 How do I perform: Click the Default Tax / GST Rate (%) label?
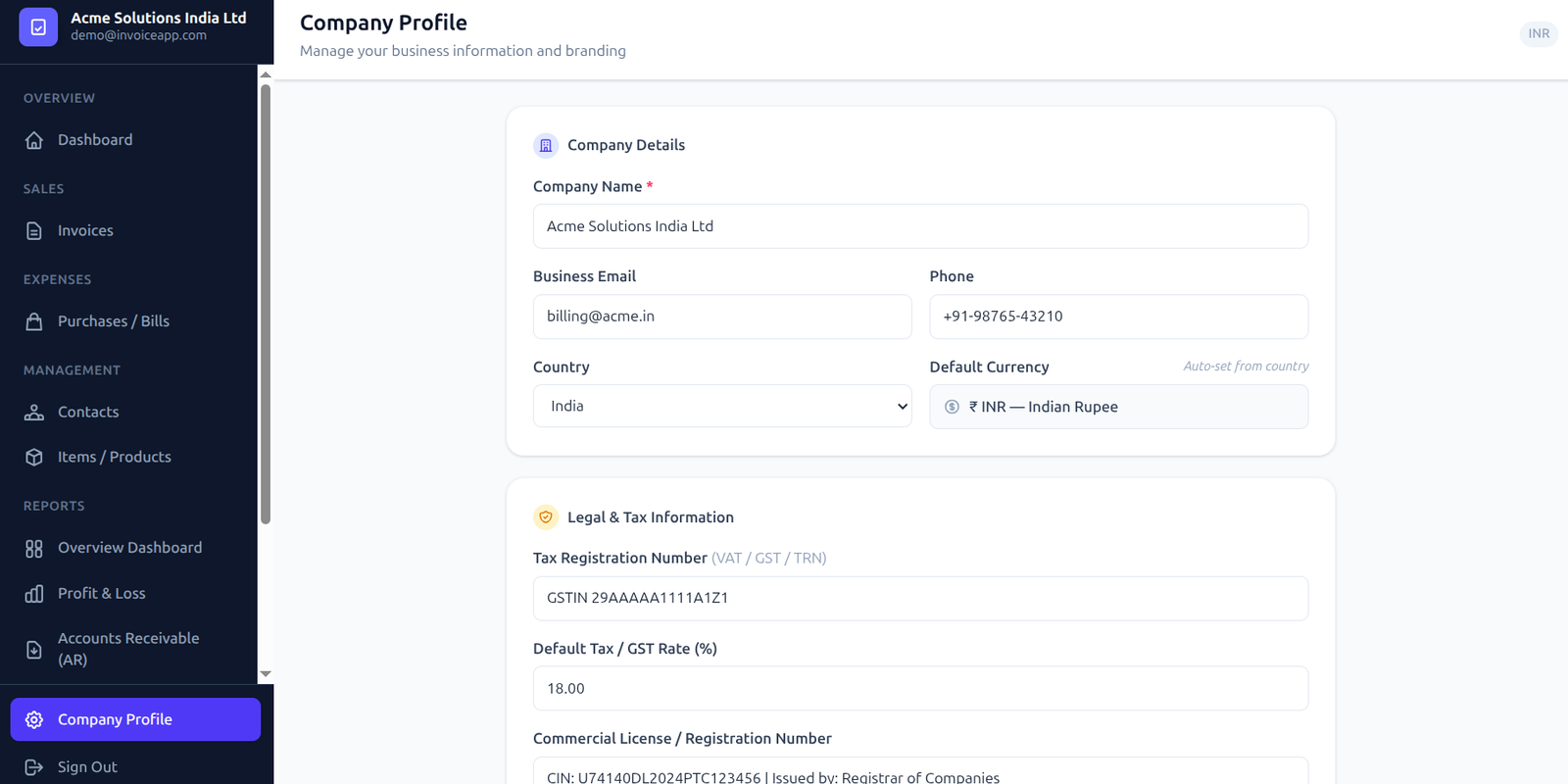625,649
